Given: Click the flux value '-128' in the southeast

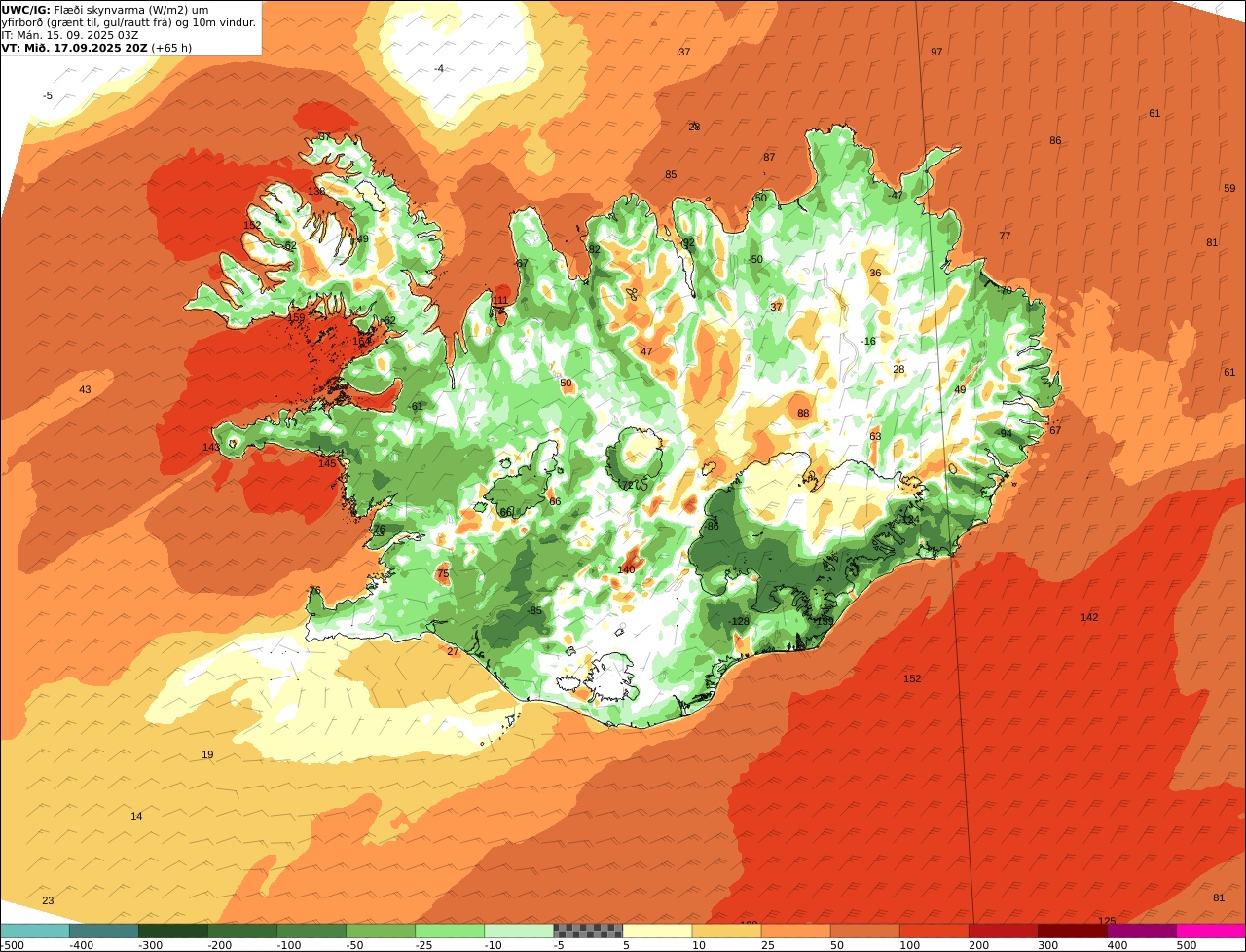Looking at the screenshot, I should [739, 622].
